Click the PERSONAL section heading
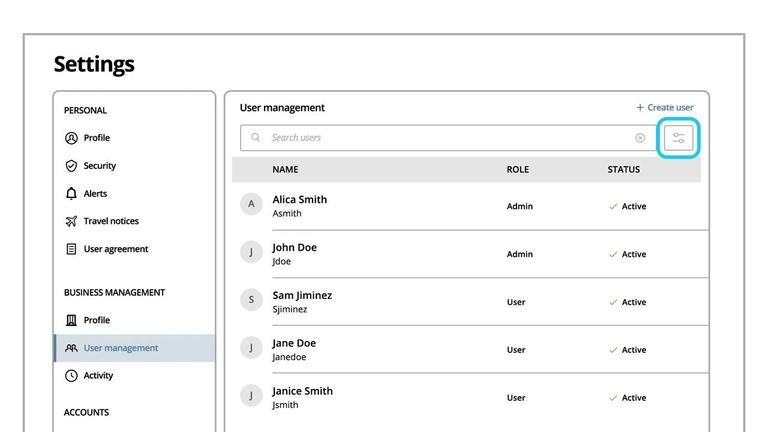768x432 pixels. tap(85, 111)
